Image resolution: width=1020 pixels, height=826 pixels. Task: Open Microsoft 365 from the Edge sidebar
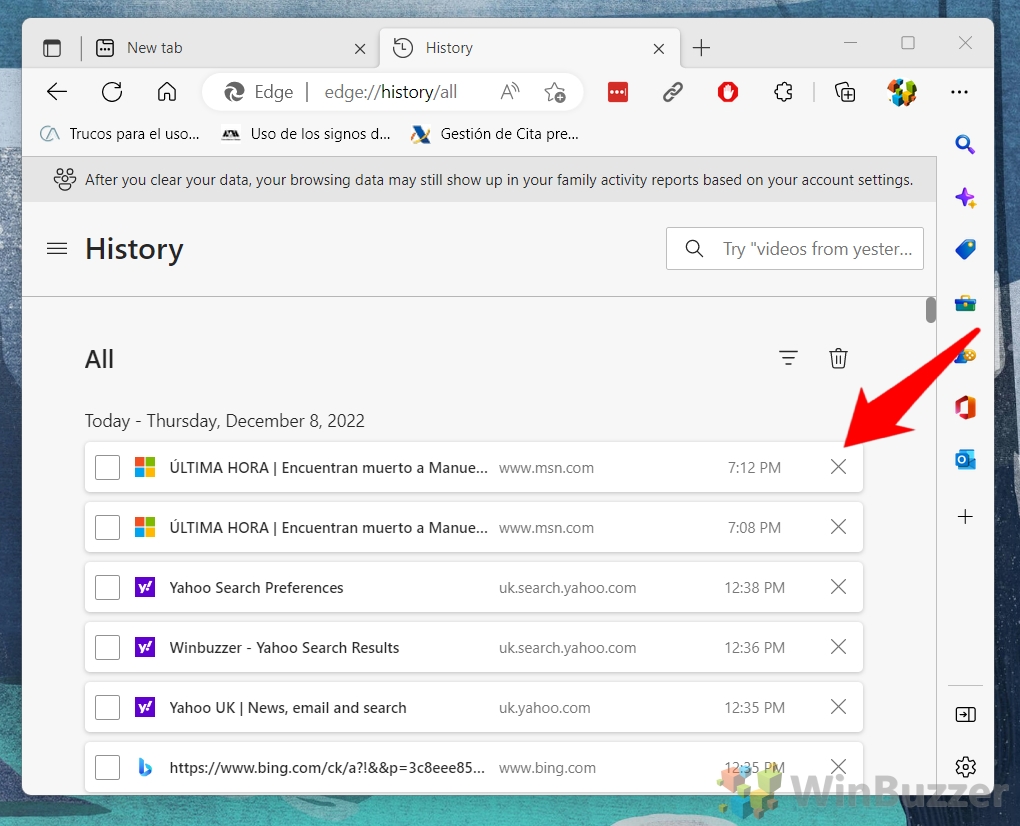tap(965, 407)
